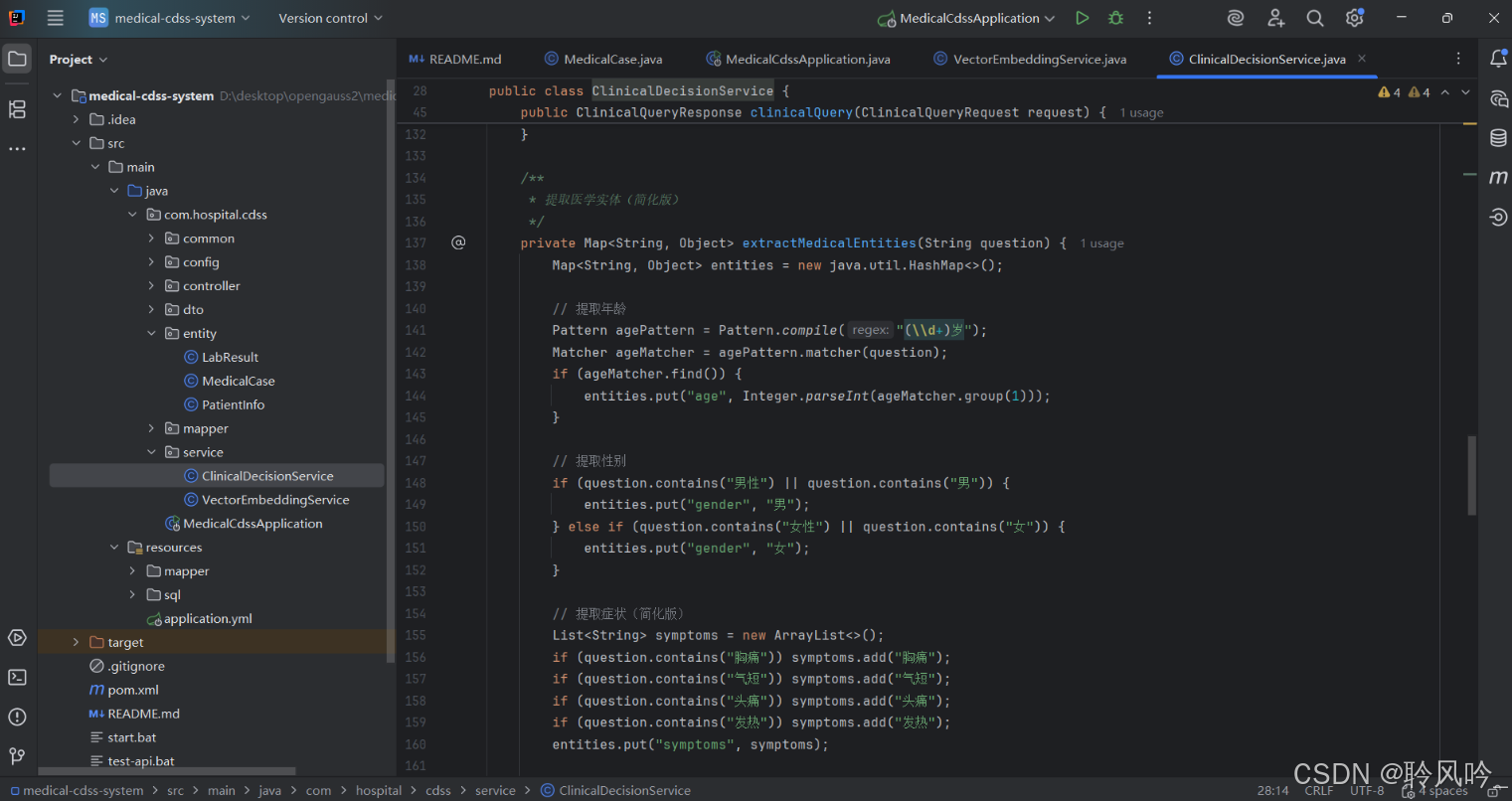
Task: Expand the sql folder under resources
Action: tap(132, 595)
